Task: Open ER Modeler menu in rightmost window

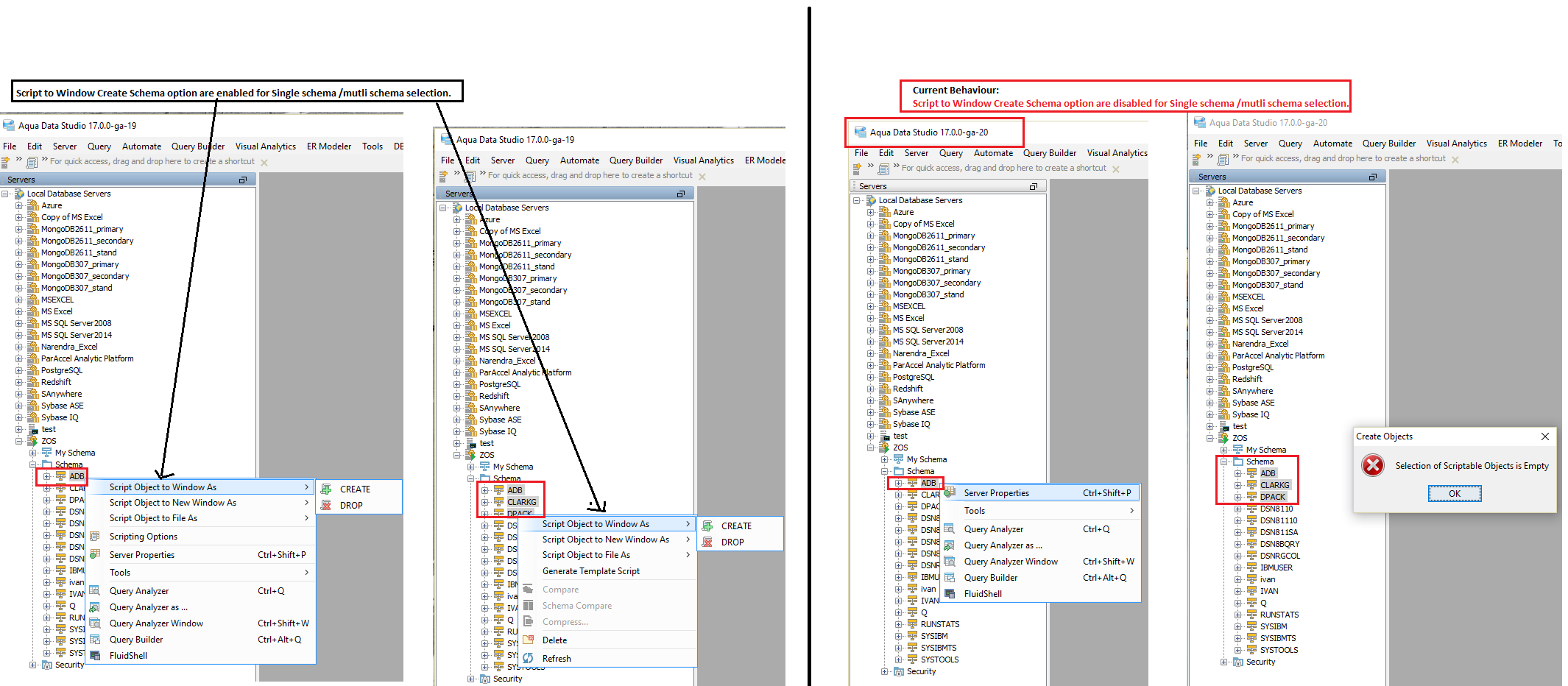Action: (x=1520, y=144)
